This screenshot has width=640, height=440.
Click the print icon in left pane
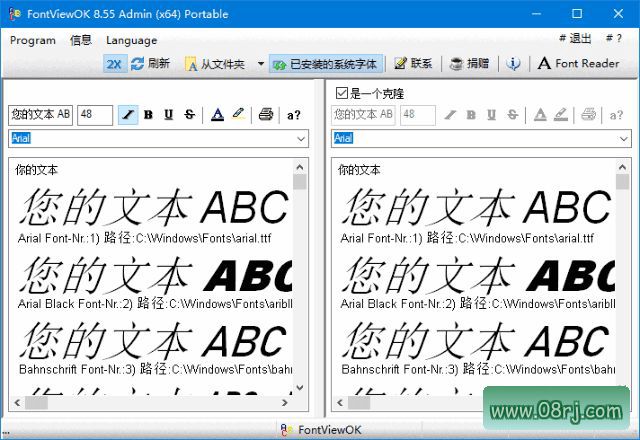coord(266,115)
